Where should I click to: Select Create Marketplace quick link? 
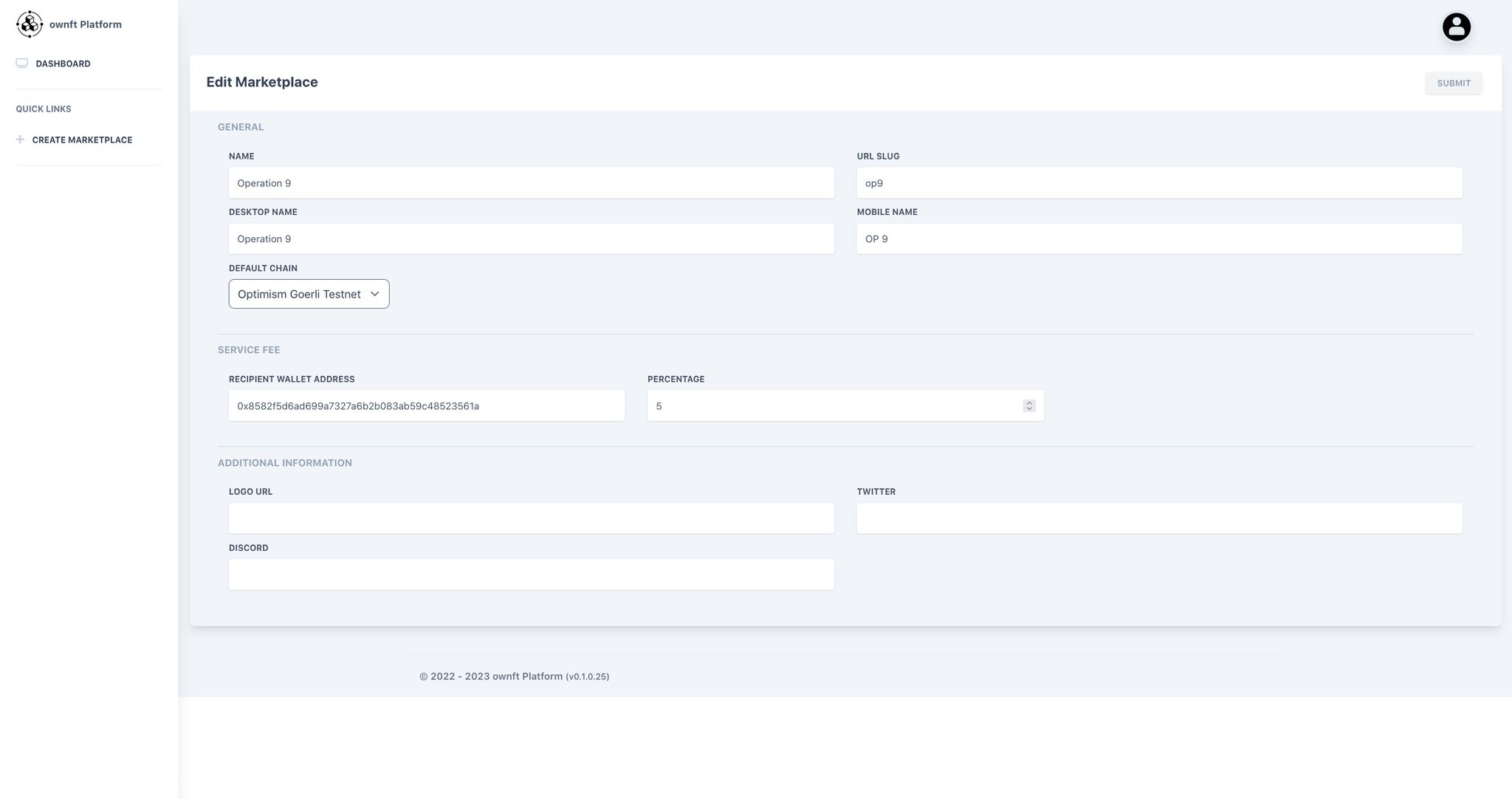coord(82,140)
